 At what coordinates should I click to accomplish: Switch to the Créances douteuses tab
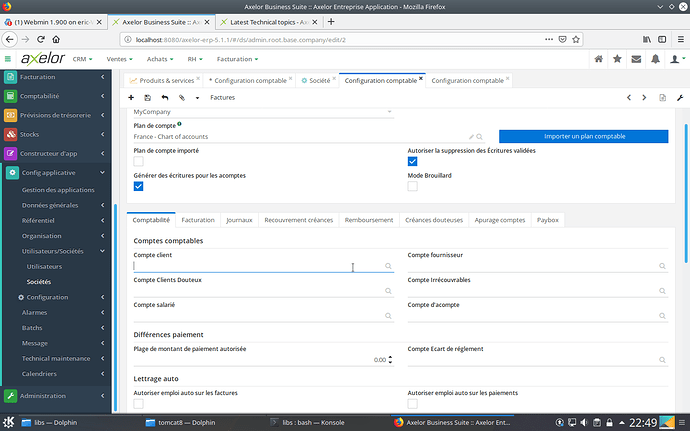tap(434, 220)
